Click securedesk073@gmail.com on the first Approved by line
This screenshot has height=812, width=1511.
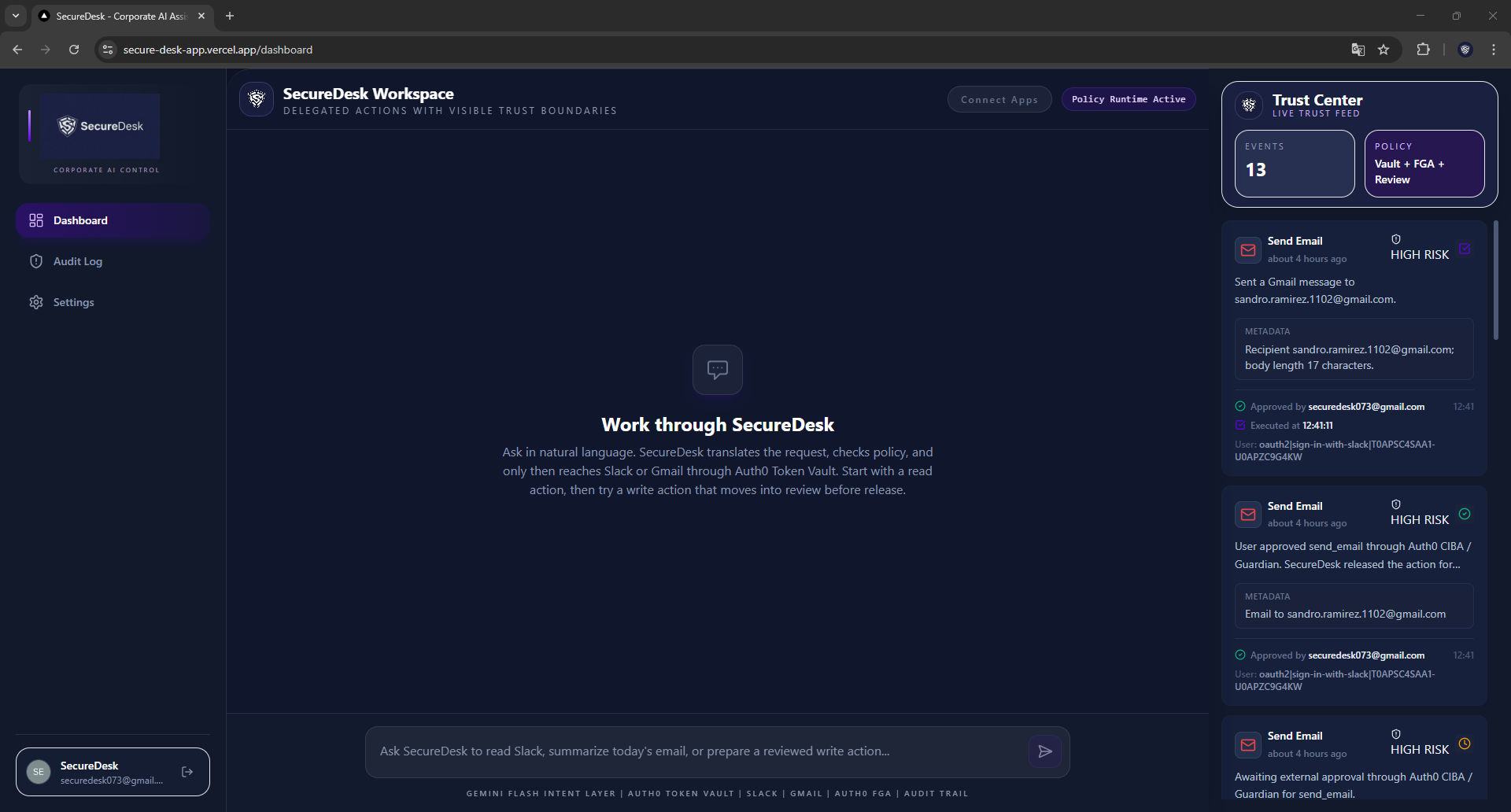point(1366,407)
